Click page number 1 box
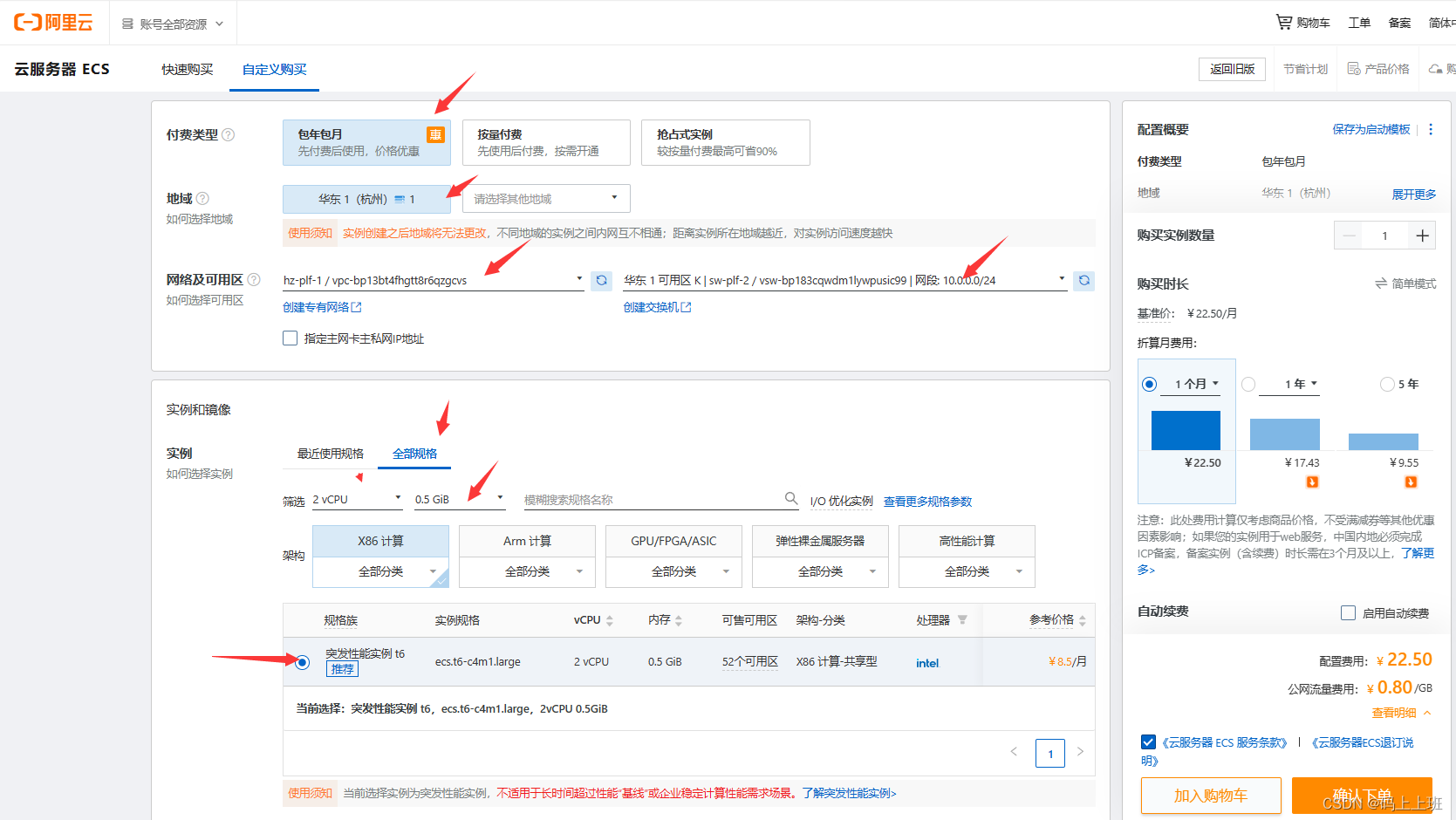1456x820 pixels. pos(1050,753)
